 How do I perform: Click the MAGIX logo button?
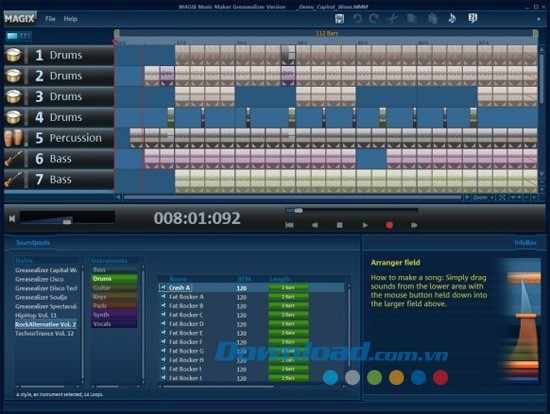[x=20, y=19]
